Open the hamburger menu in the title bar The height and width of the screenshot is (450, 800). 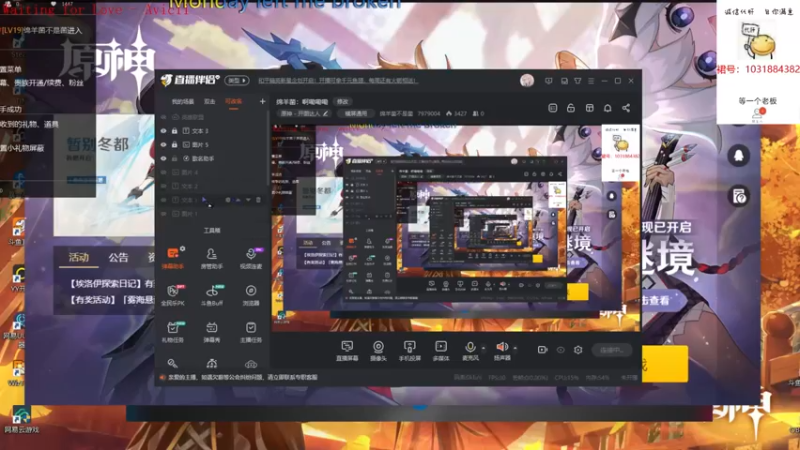(591, 81)
